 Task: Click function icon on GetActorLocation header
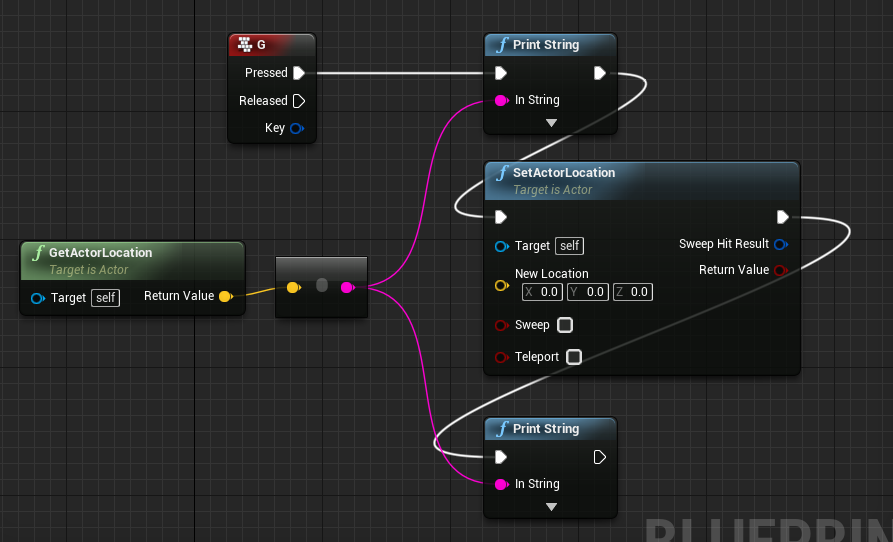click(38, 252)
